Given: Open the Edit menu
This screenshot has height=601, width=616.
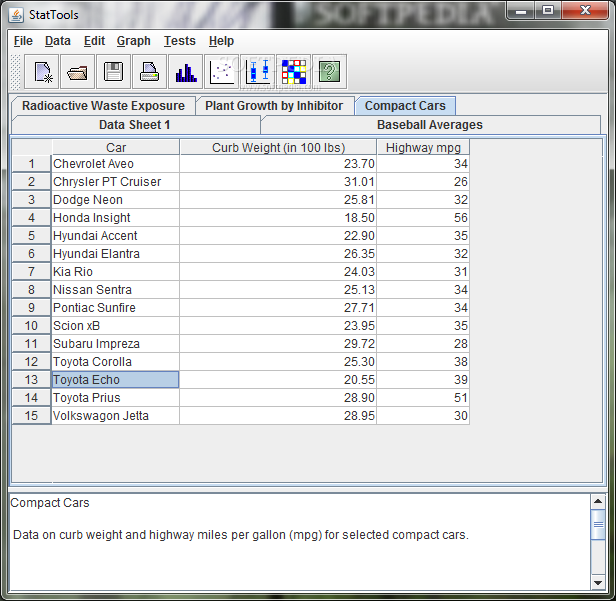Looking at the screenshot, I should pyautogui.click(x=94, y=41).
